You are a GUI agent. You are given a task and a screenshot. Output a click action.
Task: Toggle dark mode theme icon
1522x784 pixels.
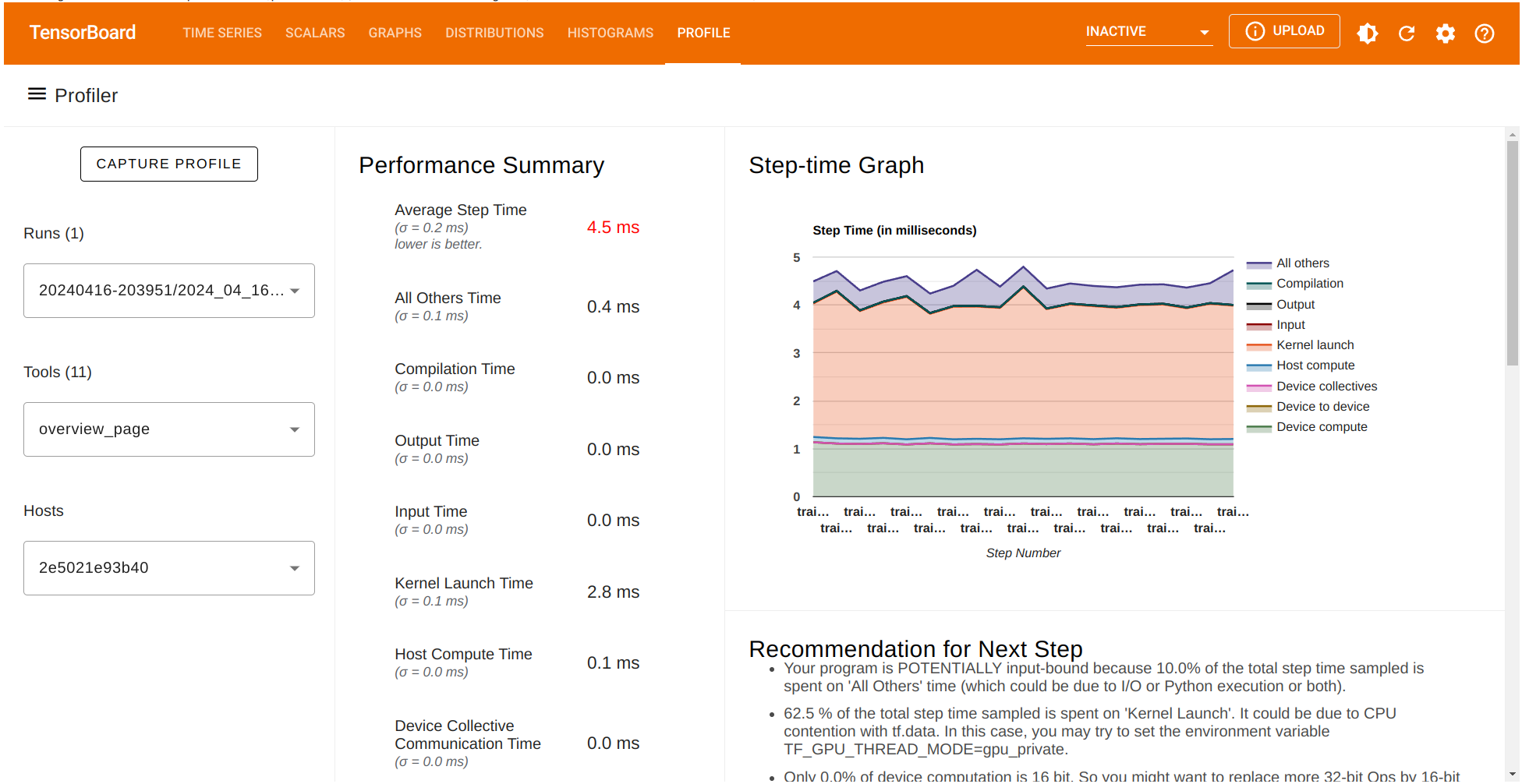coord(1368,33)
